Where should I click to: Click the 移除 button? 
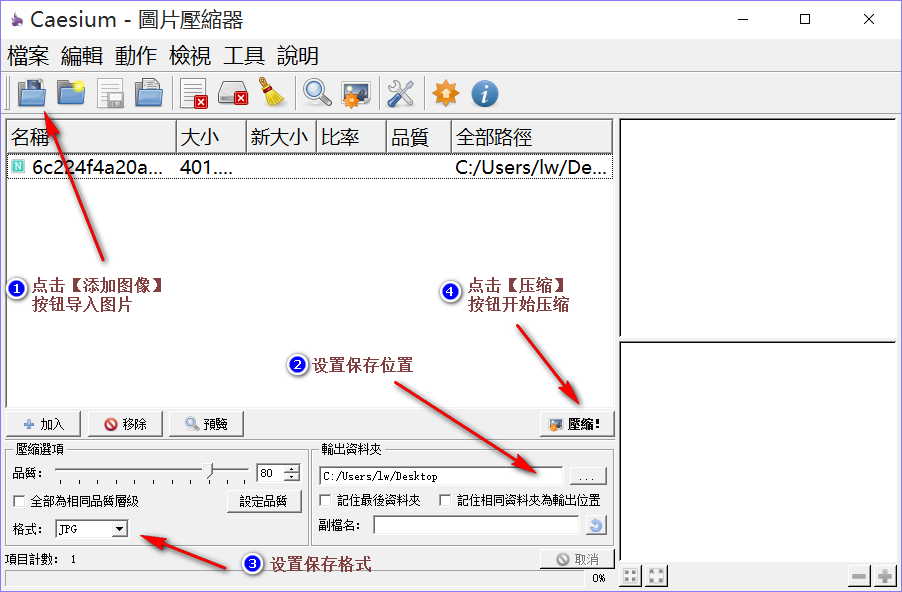[x=125, y=424]
